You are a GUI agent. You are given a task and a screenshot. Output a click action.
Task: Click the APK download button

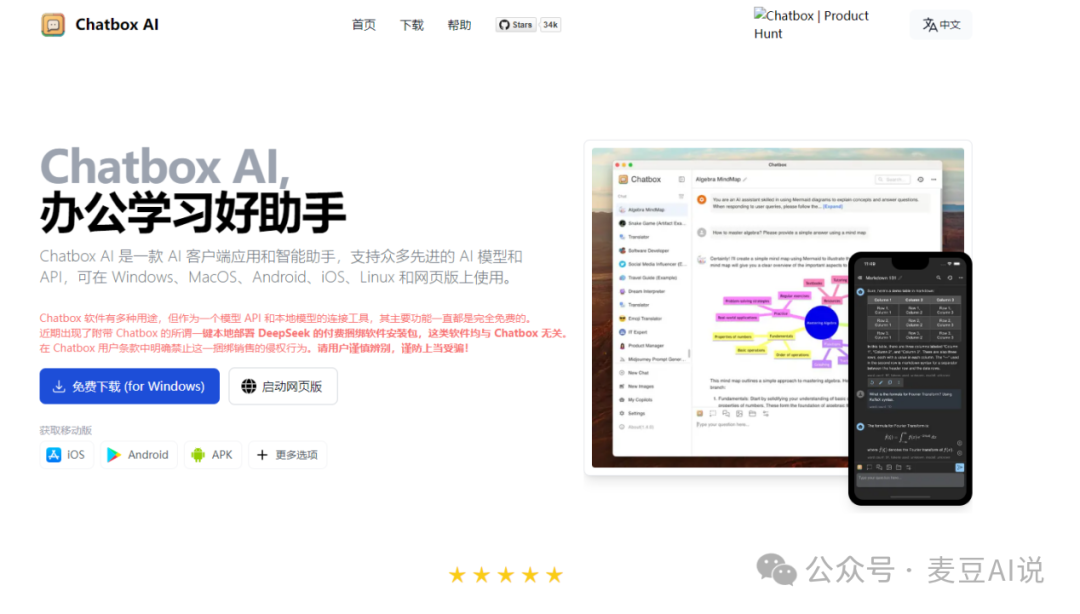click(213, 455)
